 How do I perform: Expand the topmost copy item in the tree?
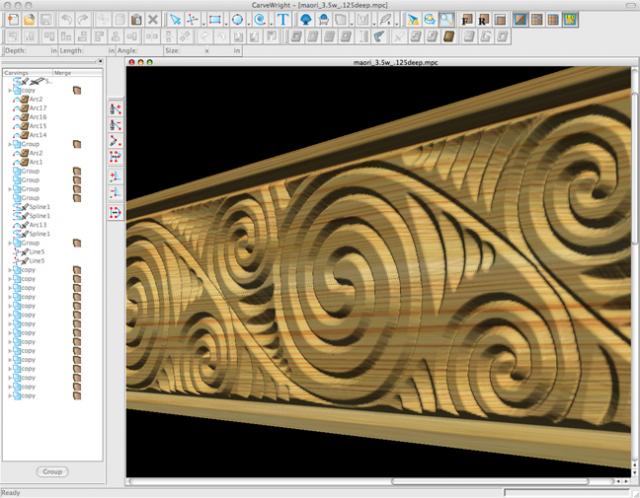click(x=10, y=90)
